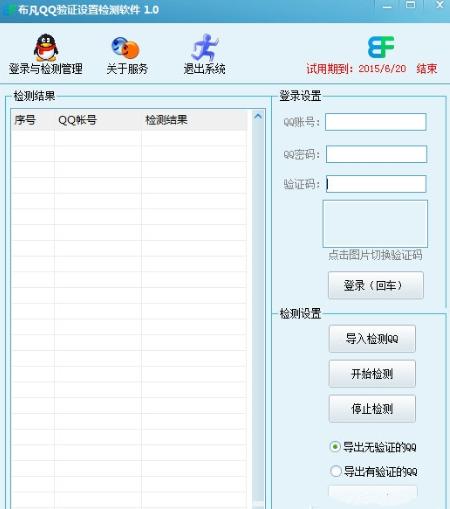This screenshot has height=509, width=450.
Task: Click the 序号 column header
Action: tap(33, 120)
